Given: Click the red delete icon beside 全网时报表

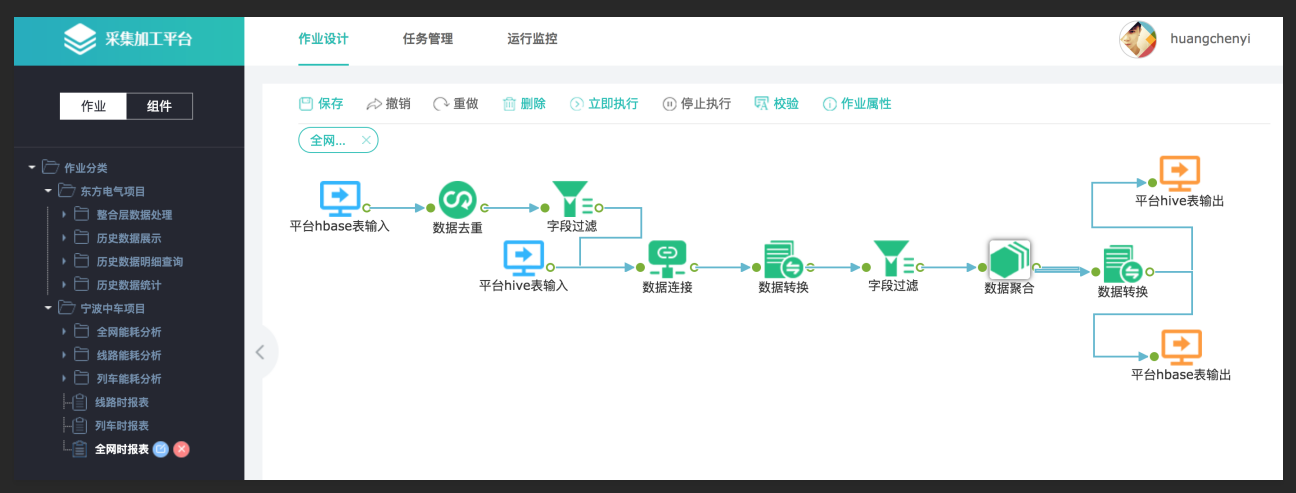Looking at the screenshot, I should point(181,449).
